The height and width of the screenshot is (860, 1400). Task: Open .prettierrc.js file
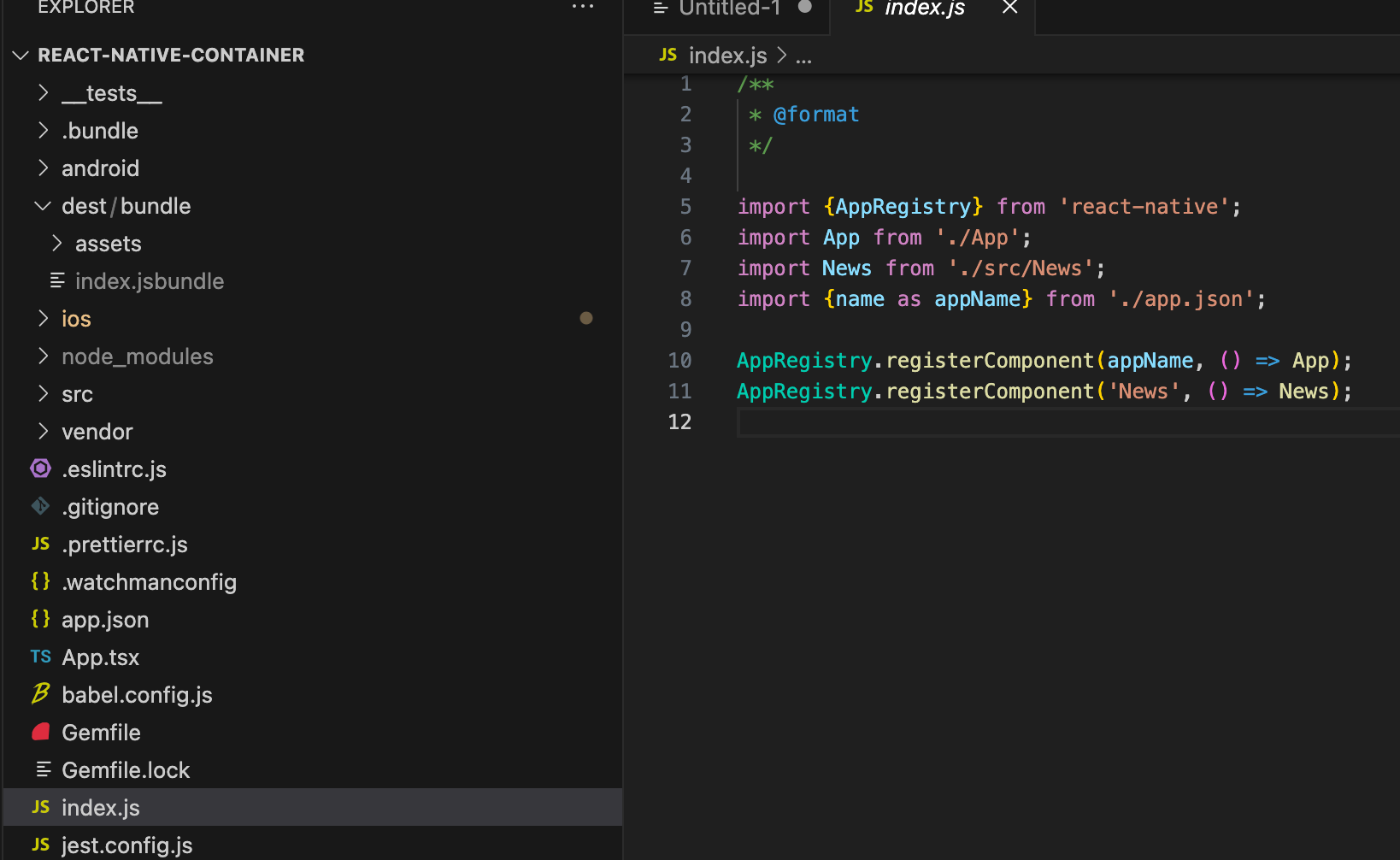125,545
